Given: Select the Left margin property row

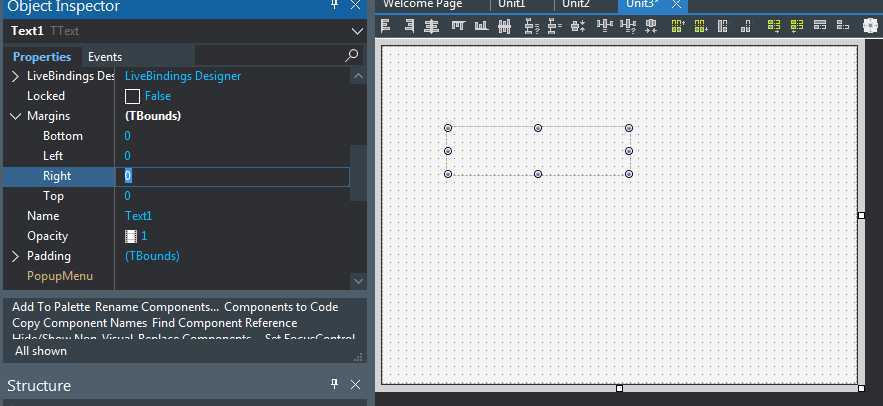Looking at the screenshot, I should (176, 156).
